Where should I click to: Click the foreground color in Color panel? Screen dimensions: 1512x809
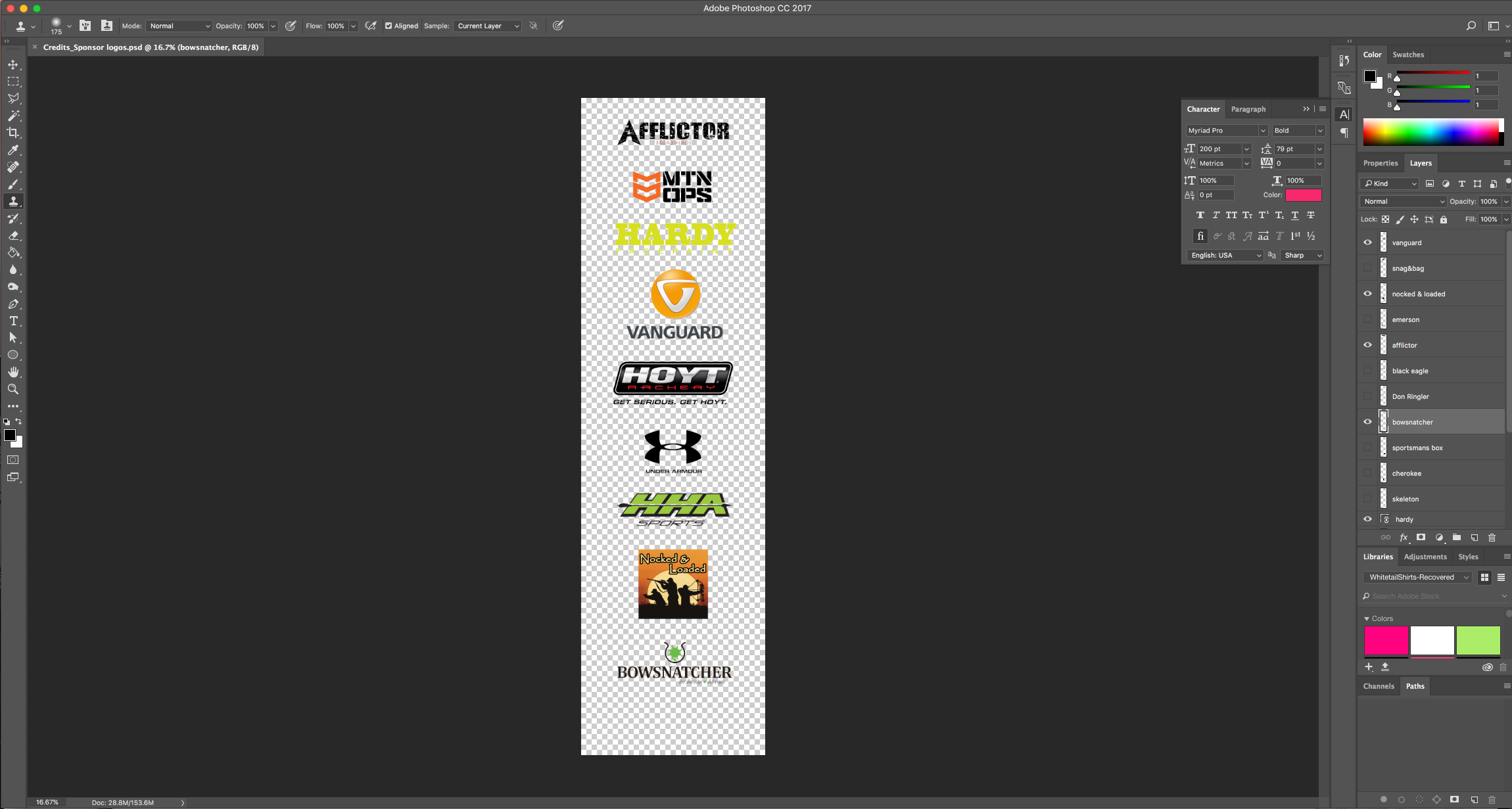point(1369,77)
